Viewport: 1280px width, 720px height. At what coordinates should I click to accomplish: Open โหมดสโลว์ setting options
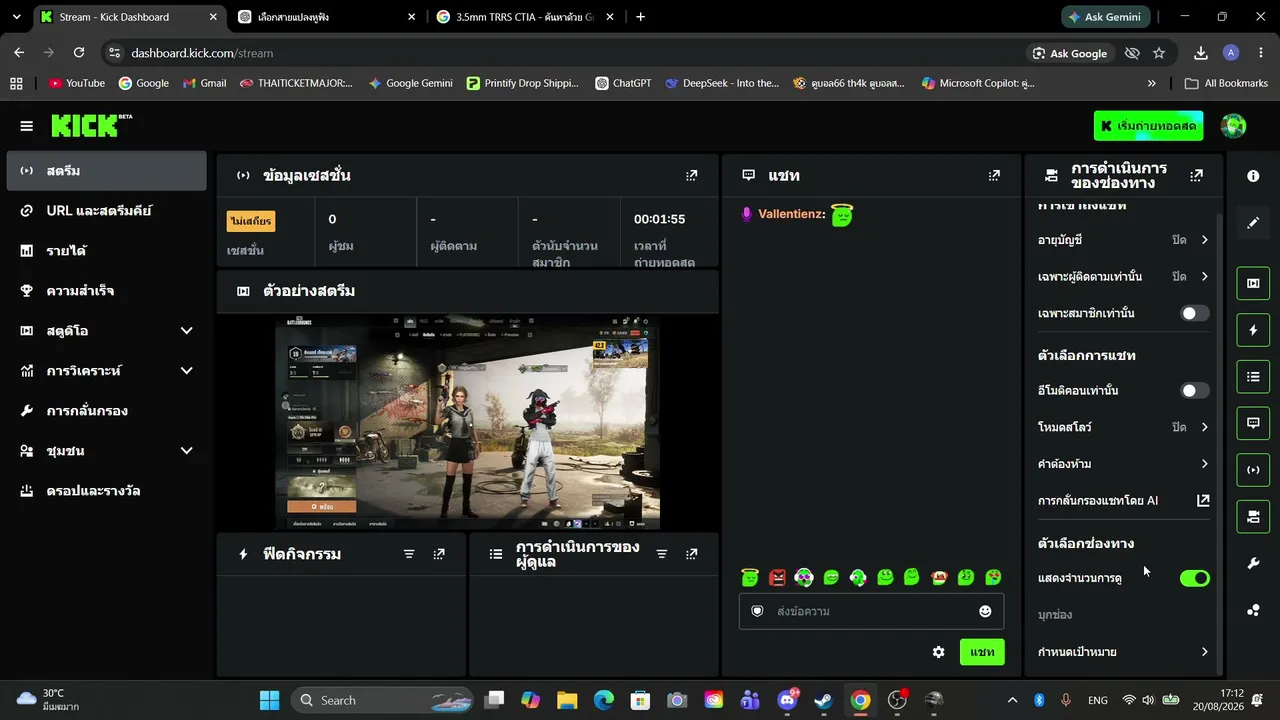1124,427
